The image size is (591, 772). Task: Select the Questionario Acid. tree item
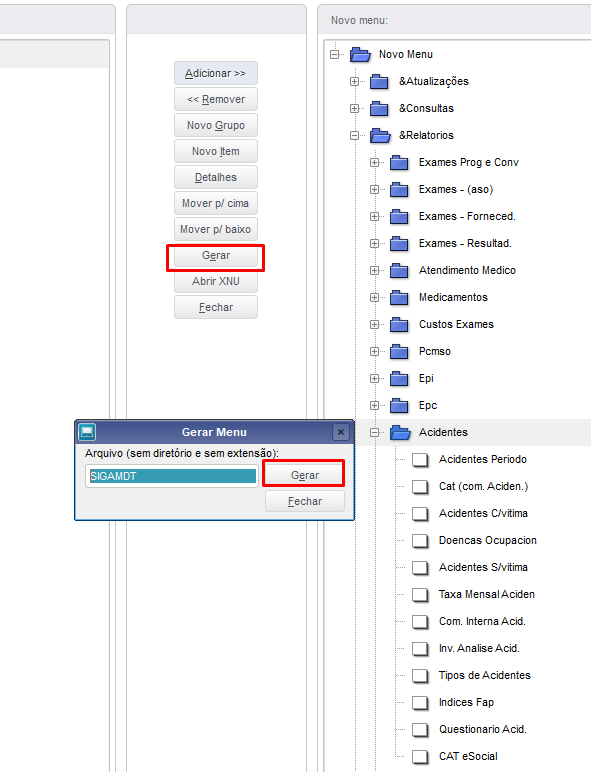pyautogui.click(x=483, y=729)
